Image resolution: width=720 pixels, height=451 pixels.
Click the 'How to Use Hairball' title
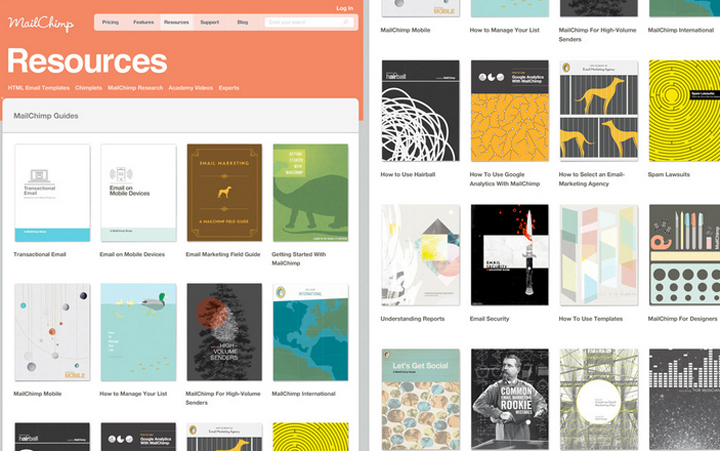pyautogui.click(x=408, y=175)
